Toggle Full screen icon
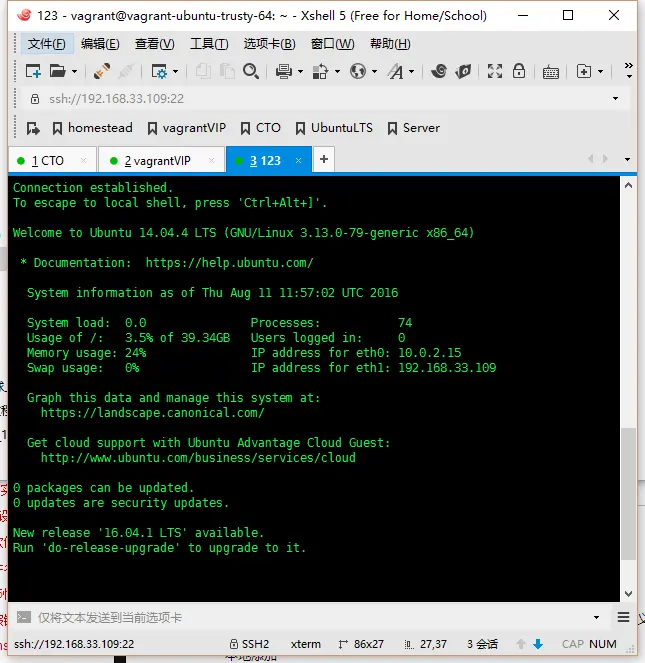This screenshot has width=645, height=663. tap(495, 71)
